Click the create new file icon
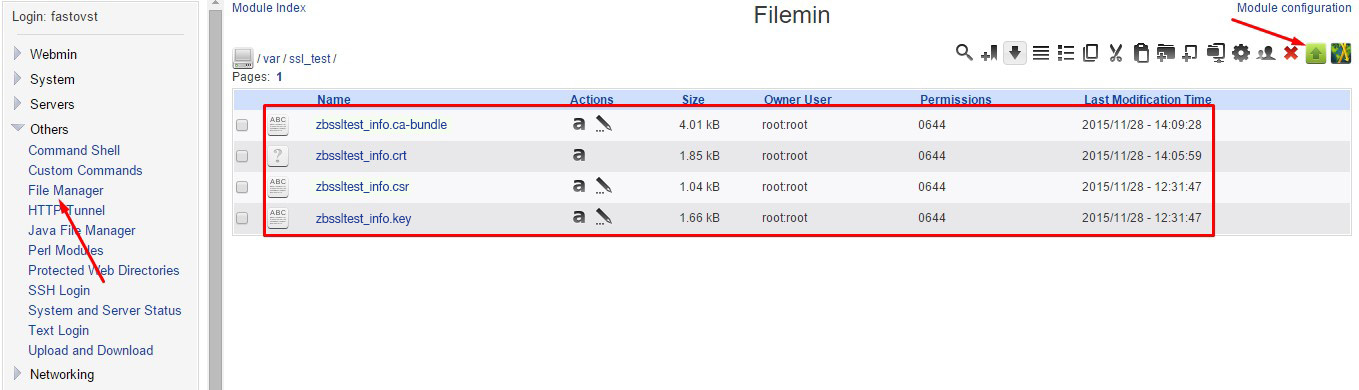Image resolution: width=1359 pixels, height=390 pixels. [1190, 54]
